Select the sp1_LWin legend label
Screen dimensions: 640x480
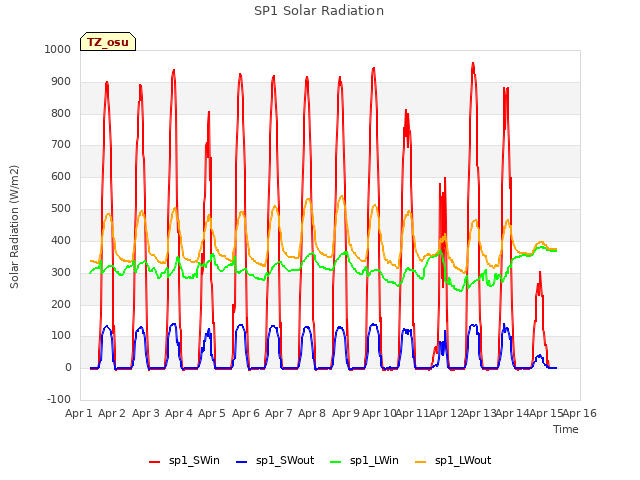coord(374,461)
